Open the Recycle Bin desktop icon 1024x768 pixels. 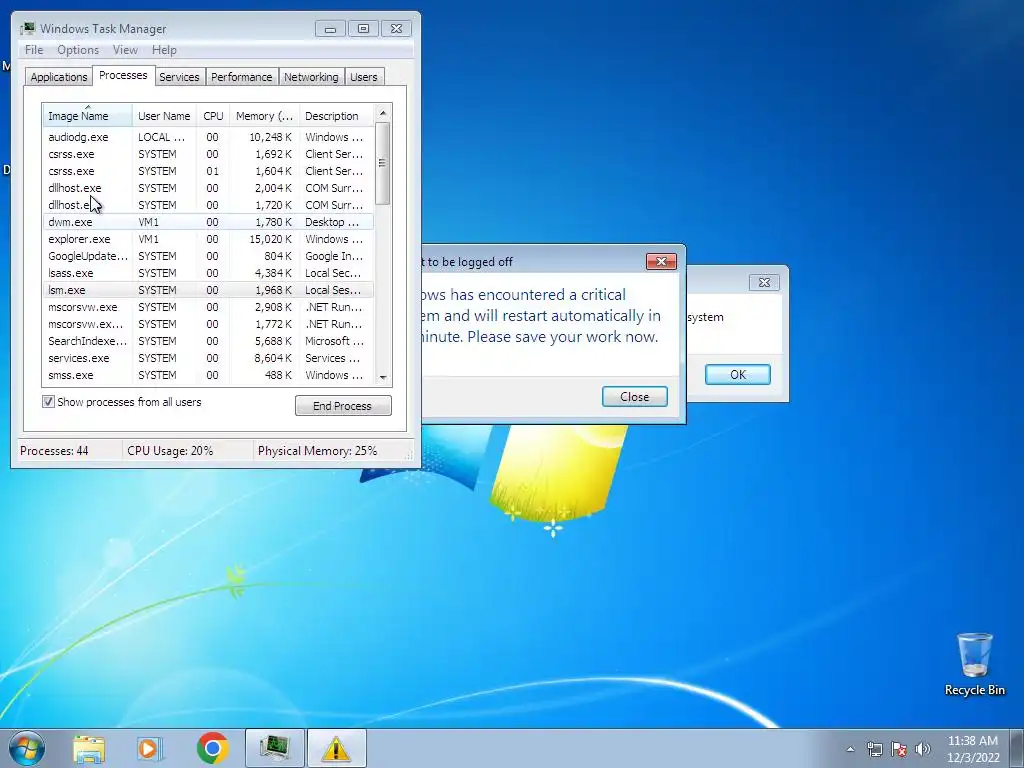pos(974,664)
